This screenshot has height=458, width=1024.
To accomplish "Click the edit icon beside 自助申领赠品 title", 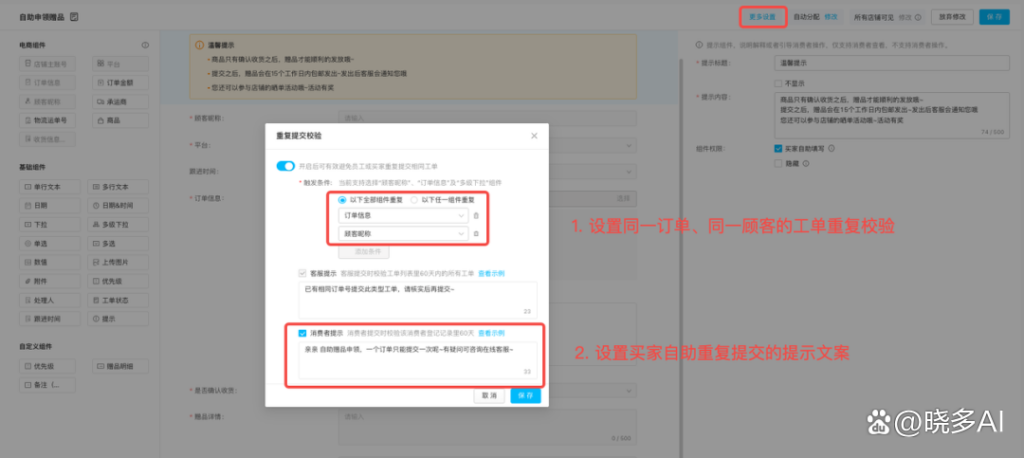I will 74,17.
